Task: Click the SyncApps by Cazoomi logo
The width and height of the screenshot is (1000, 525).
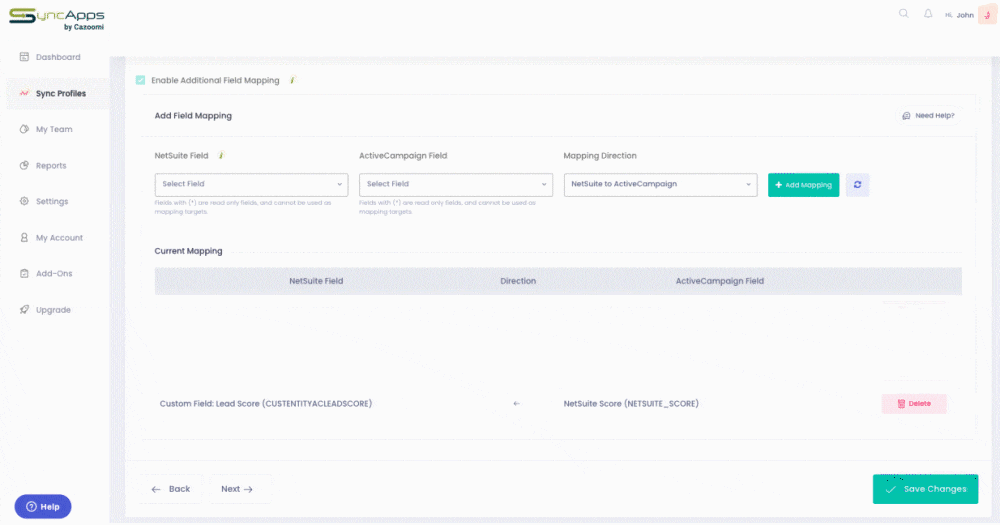Action: tap(57, 19)
